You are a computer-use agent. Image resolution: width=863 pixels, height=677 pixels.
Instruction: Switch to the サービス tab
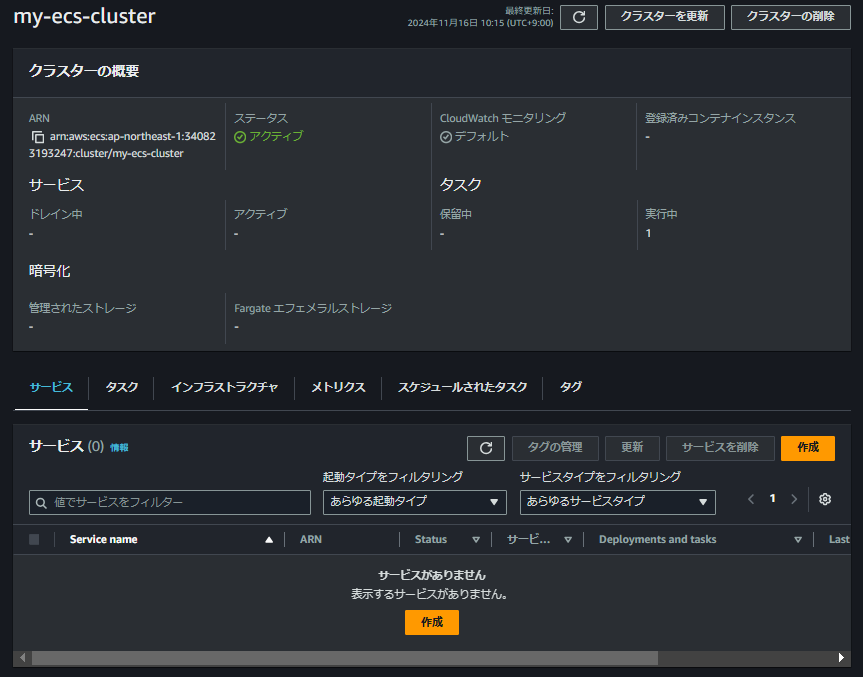tap(51, 387)
